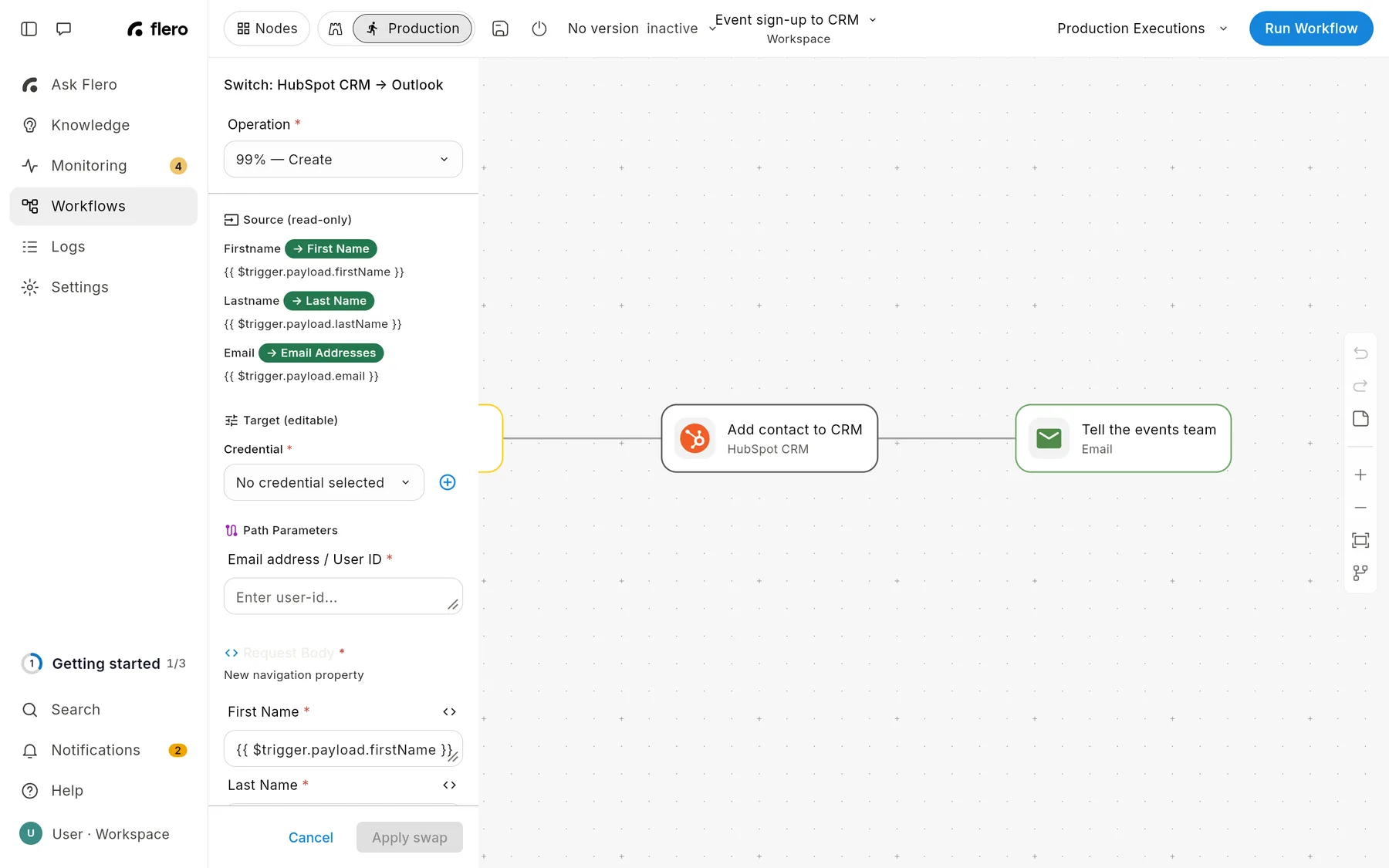1389x868 pixels.
Task: Open the Operation 99% — Create dropdown
Action: pyautogui.click(x=343, y=159)
